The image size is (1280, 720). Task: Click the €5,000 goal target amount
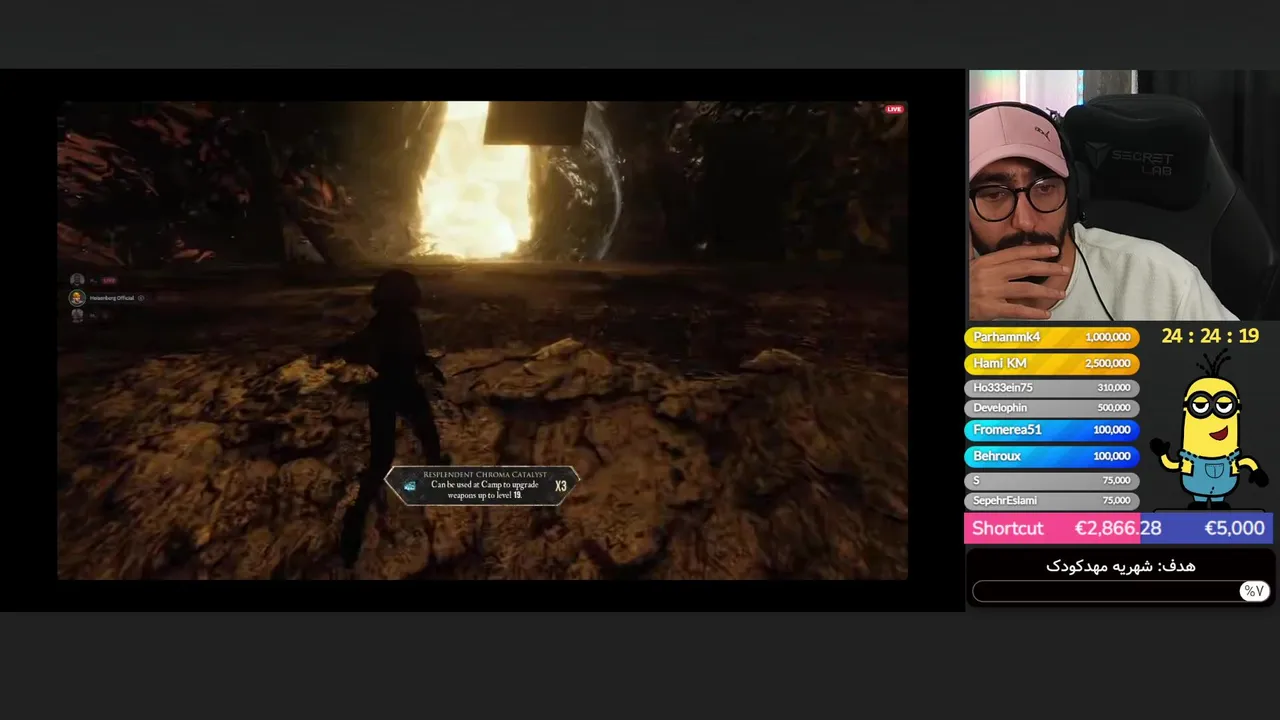[1234, 528]
